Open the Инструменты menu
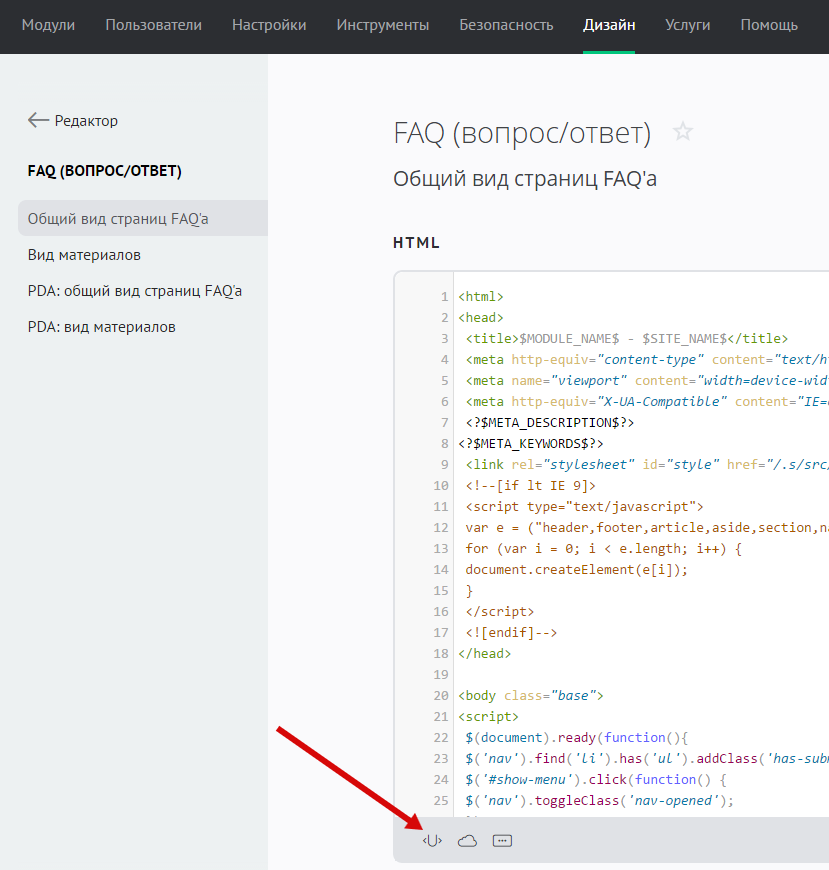 coord(383,25)
